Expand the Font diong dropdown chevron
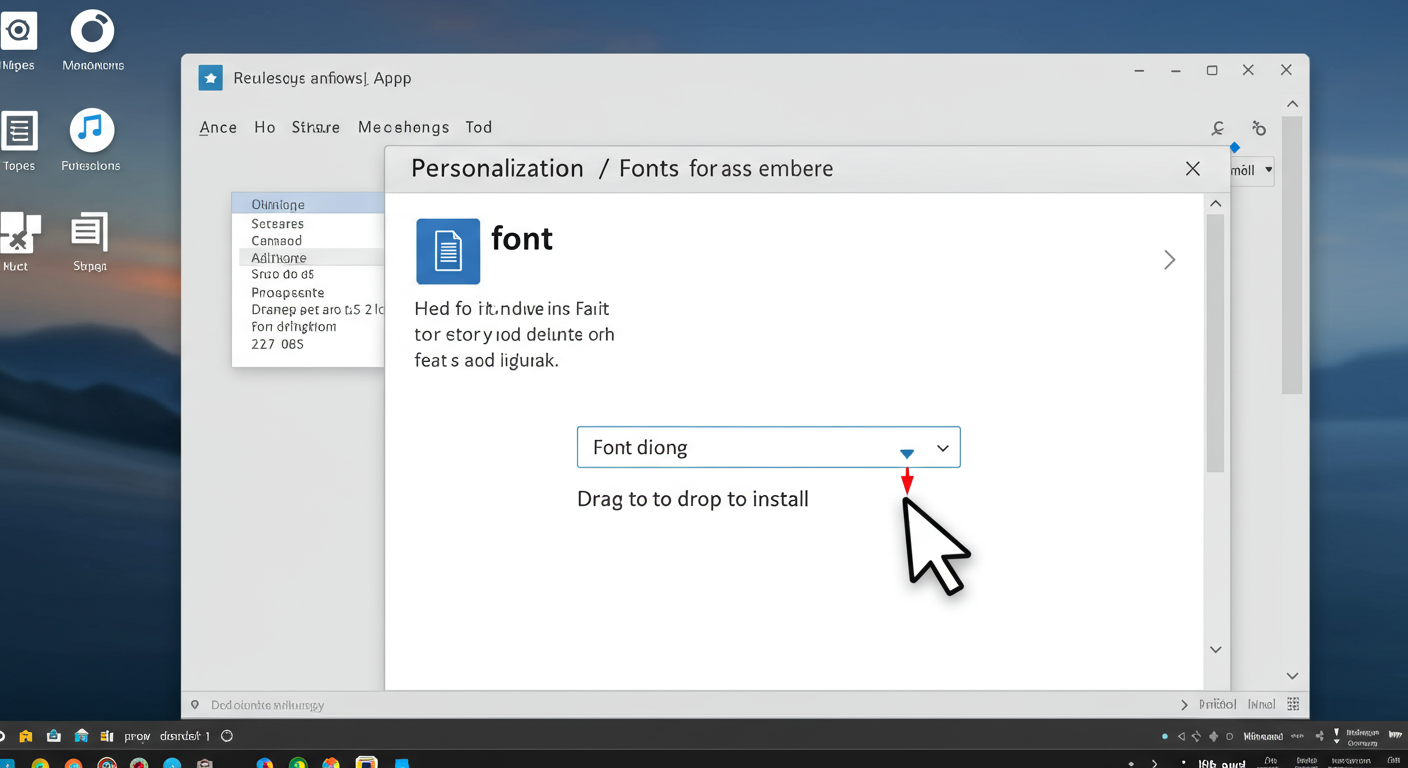Viewport: 1408px width, 768px height. [942, 448]
